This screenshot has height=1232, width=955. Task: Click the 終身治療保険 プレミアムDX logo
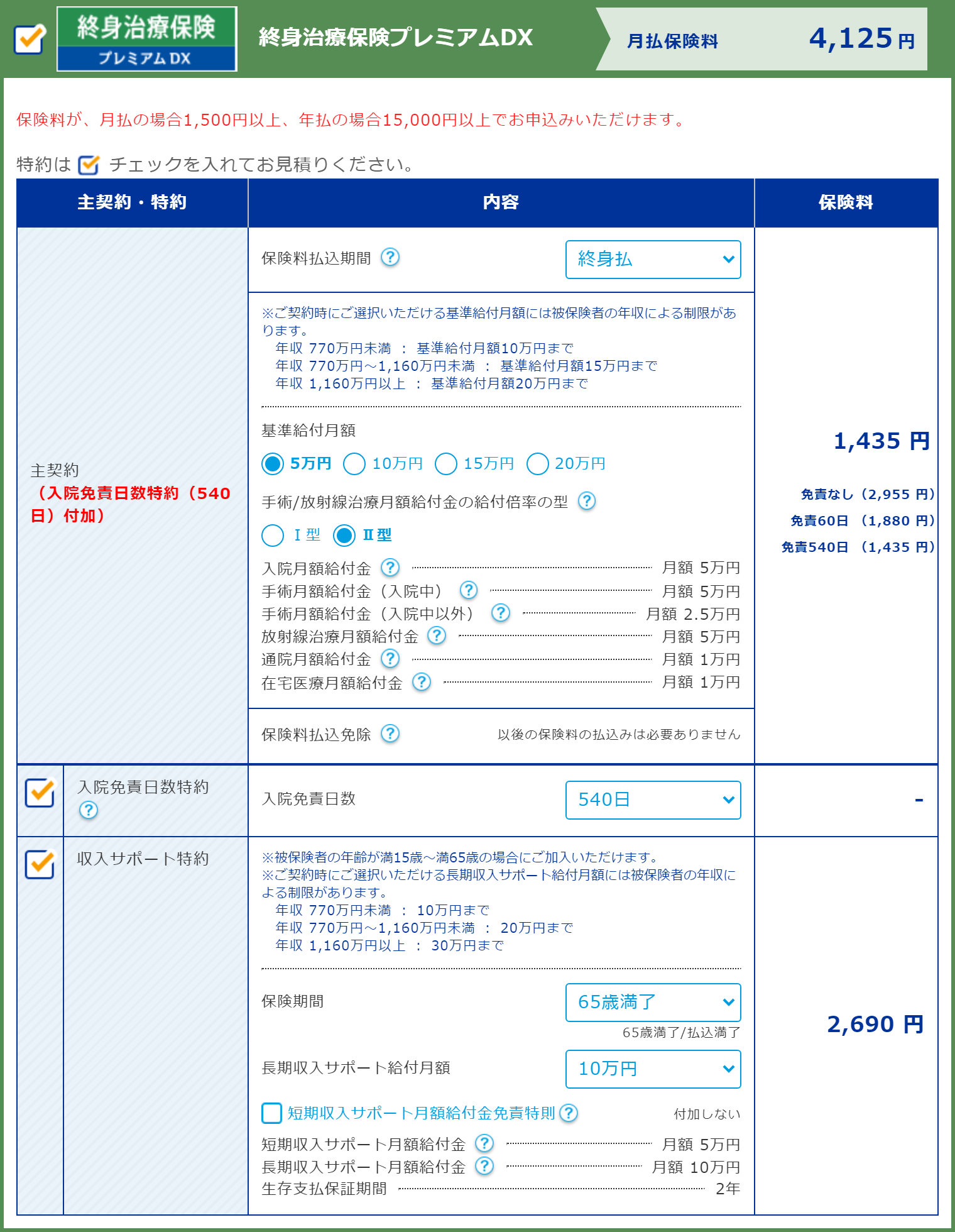[147, 39]
